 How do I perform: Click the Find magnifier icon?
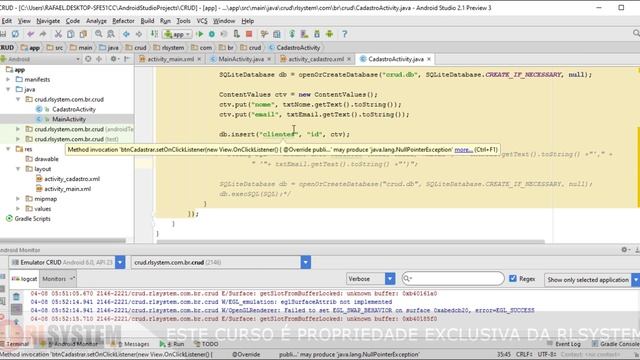pos(98,34)
